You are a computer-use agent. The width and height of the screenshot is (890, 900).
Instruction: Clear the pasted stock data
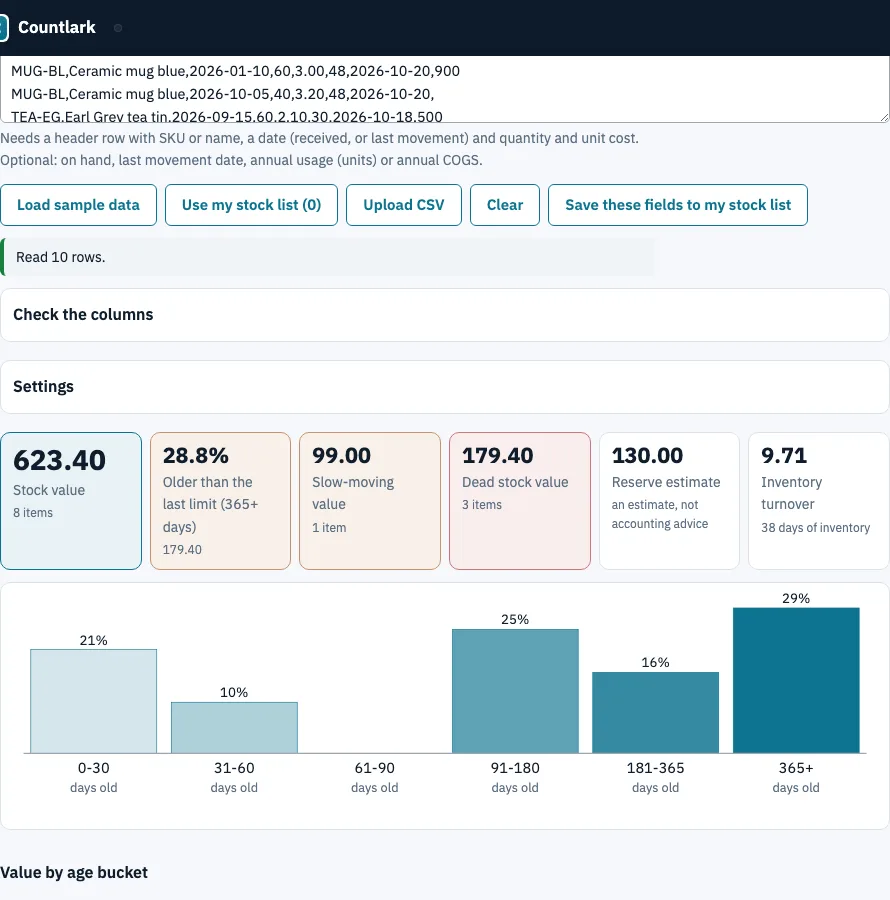coord(505,205)
